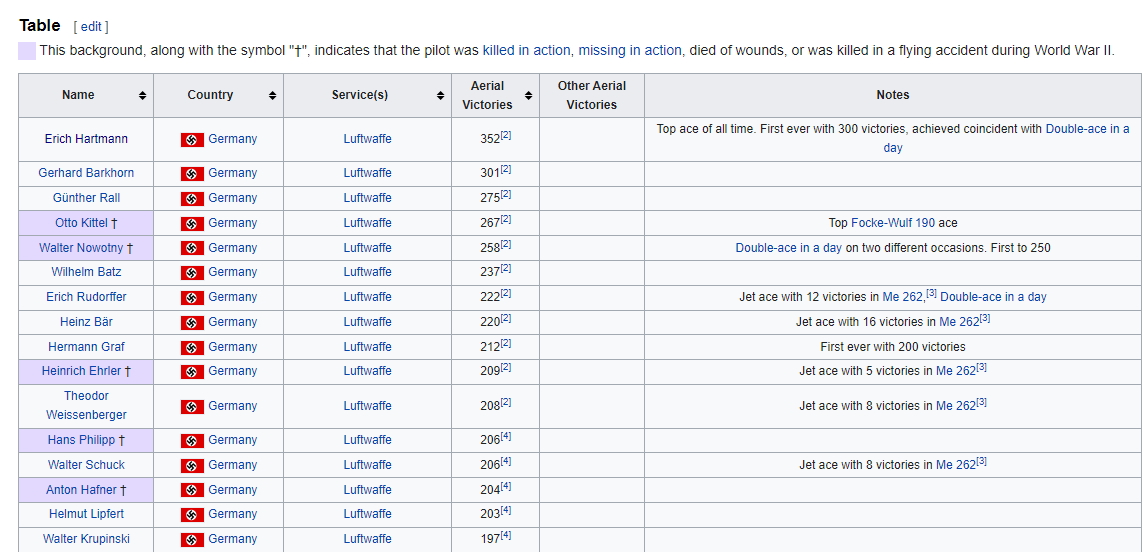The width and height of the screenshot is (1143, 552).
Task: Open Heinrich Ehrler's article
Action: pyautogui.click(x=81, y=370)
